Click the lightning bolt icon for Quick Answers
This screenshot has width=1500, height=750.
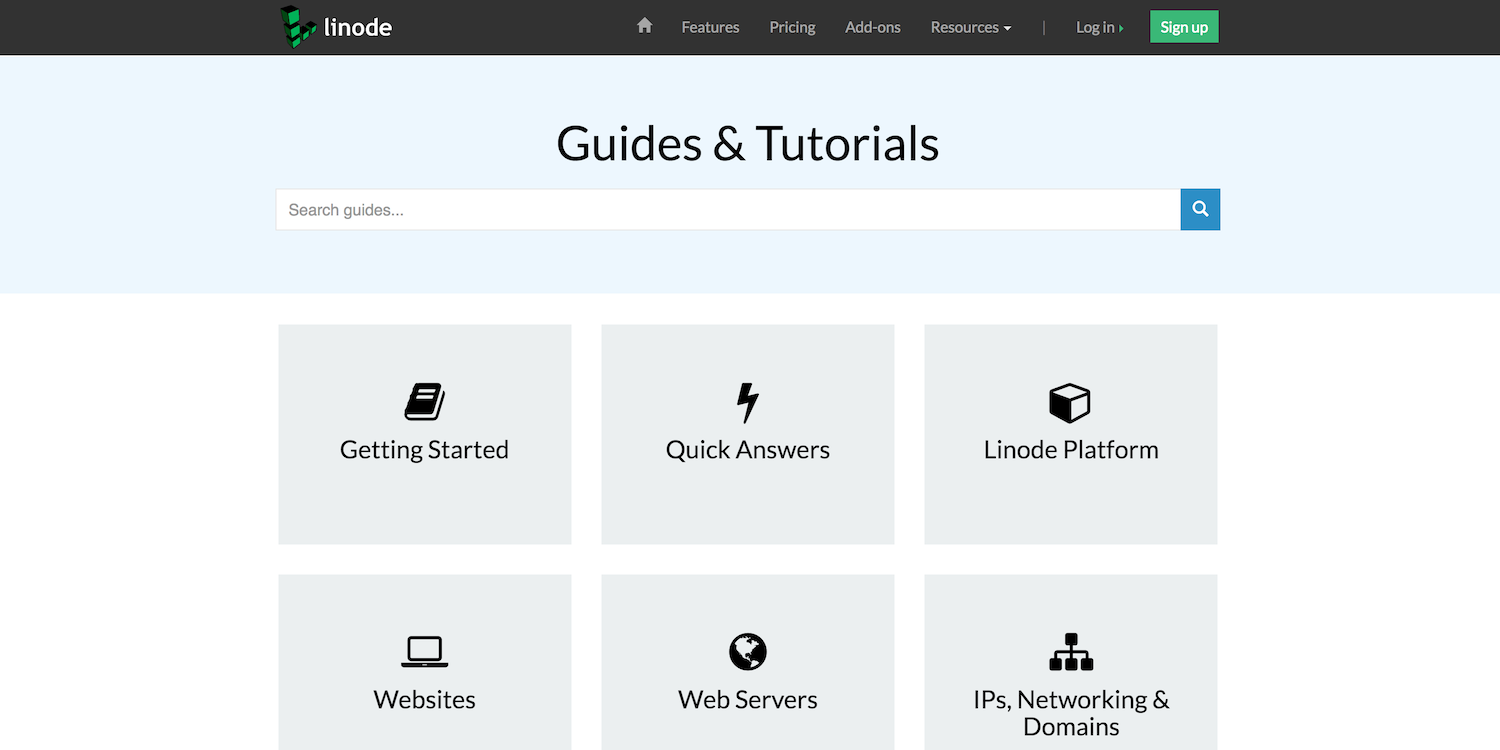click(x=747, y=401)
